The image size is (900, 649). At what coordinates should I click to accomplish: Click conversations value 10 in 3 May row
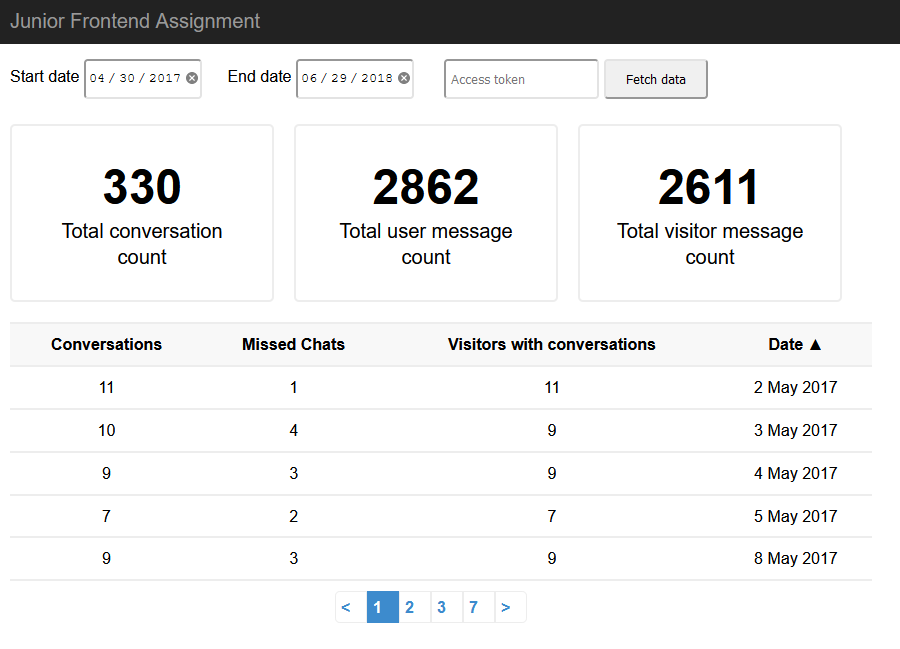pos(106,430)
